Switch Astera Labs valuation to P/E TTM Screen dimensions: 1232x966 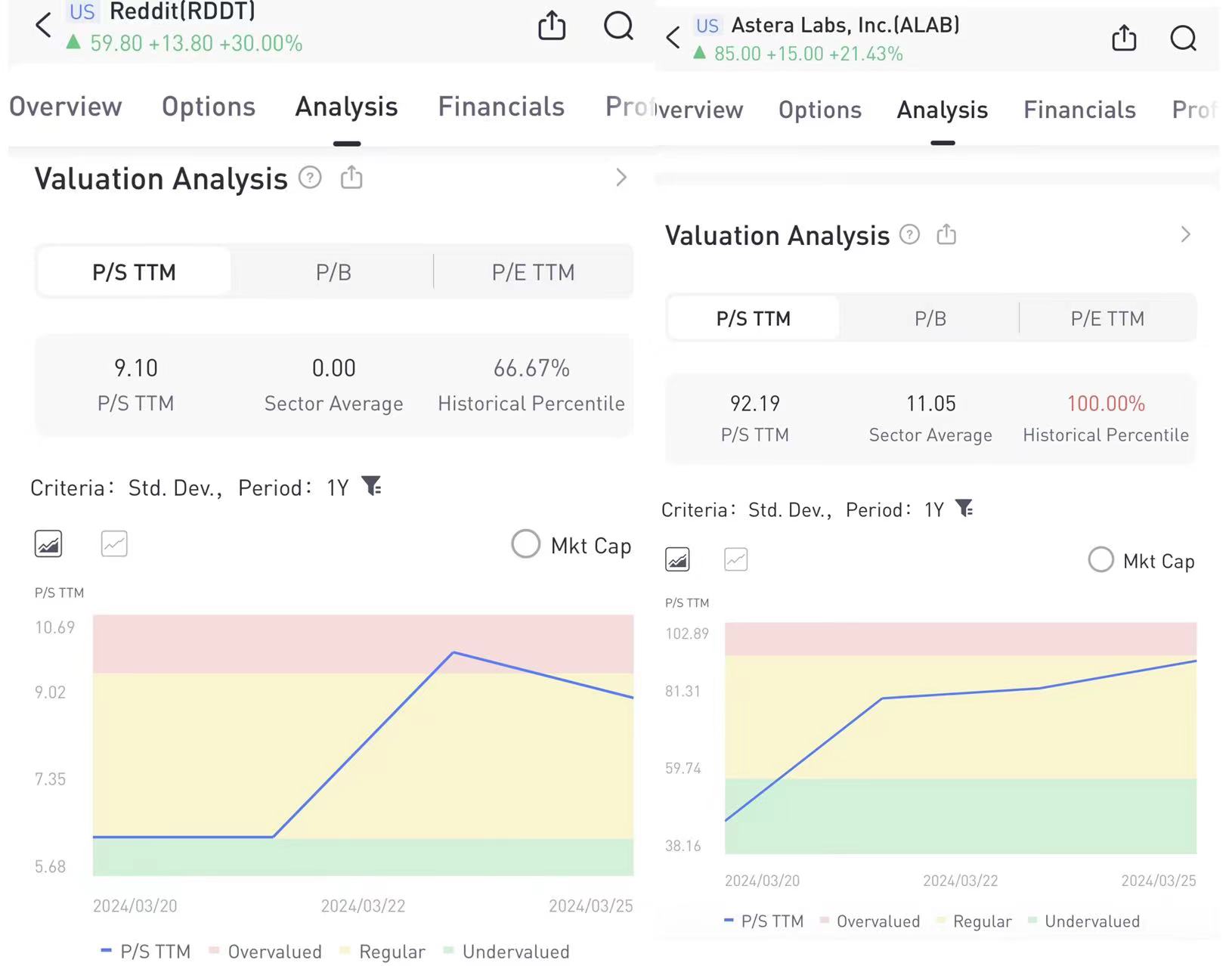click(x=1107, y=318)
